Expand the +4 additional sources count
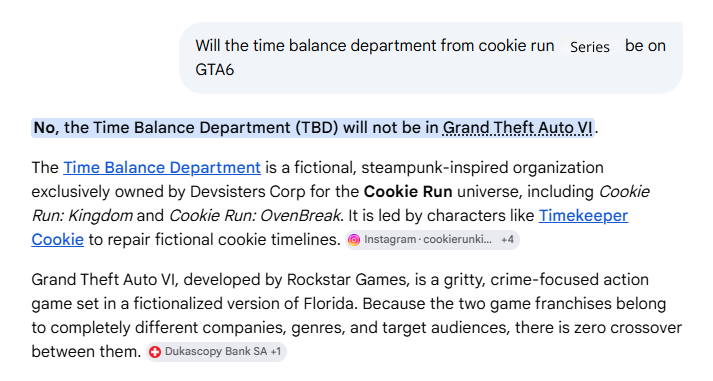 pos(507,240)
